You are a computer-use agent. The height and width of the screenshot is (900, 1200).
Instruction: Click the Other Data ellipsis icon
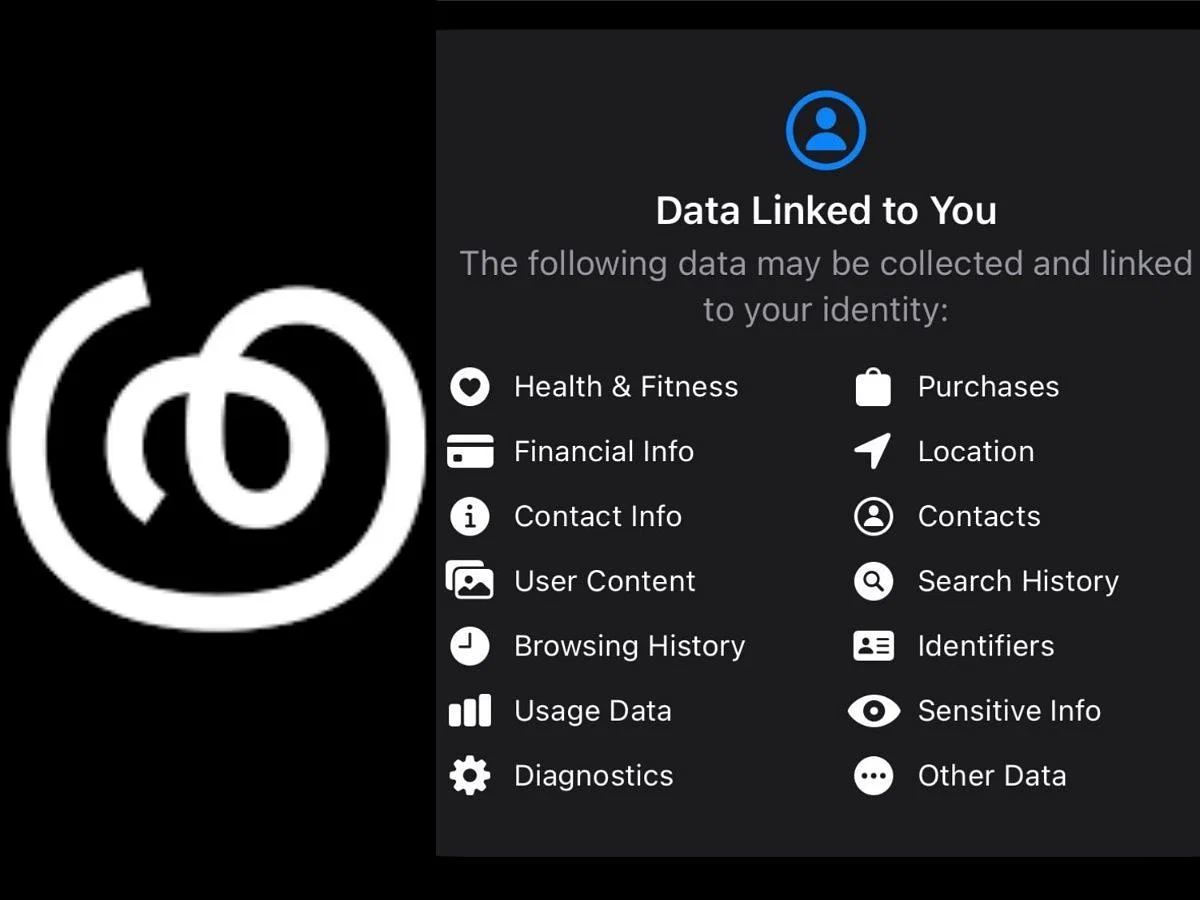[x=873, y=776]
